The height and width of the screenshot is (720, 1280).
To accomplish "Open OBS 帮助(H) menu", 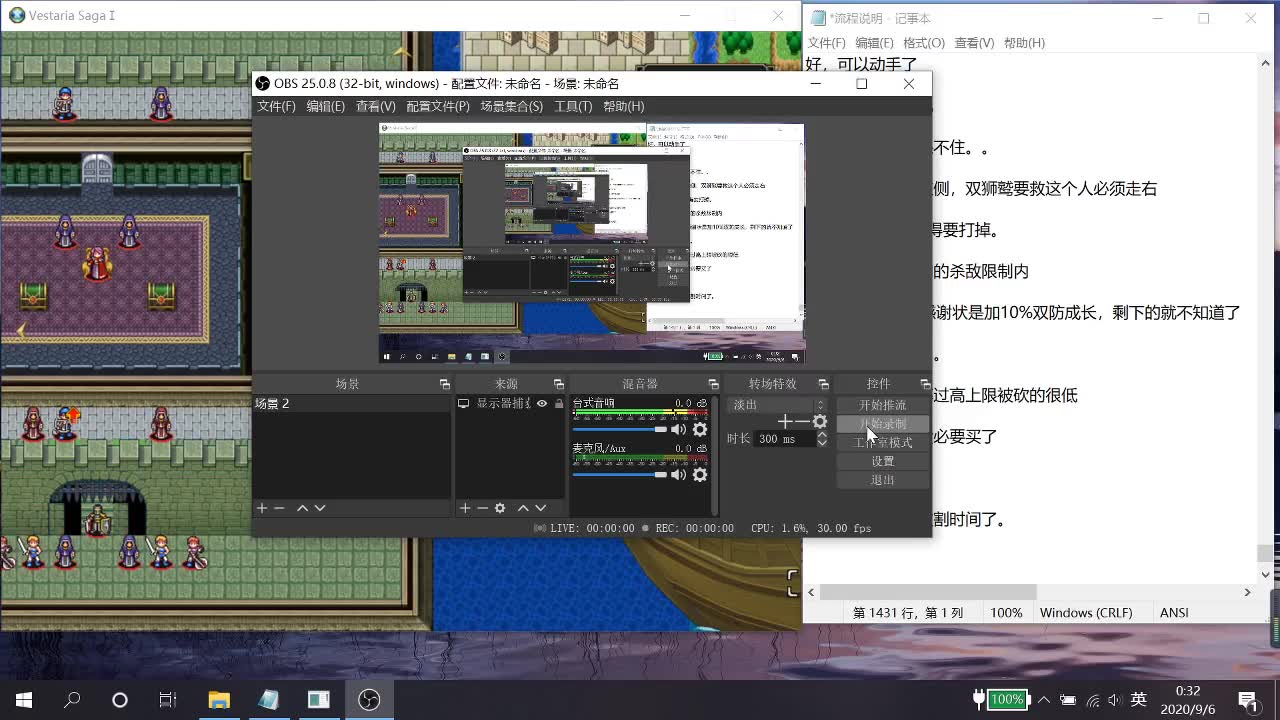I will click(x=624, y=106).
